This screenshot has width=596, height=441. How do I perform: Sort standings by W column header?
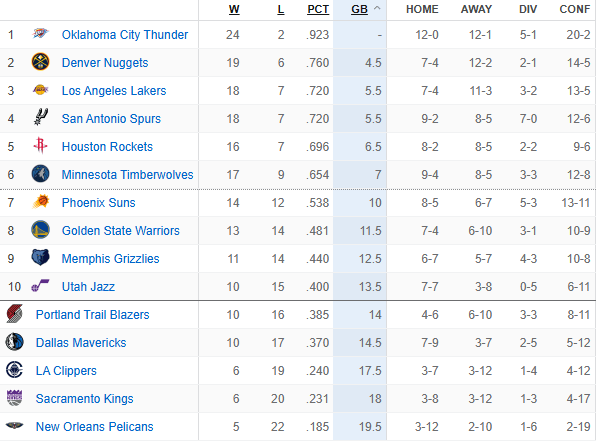click(234, 9)
